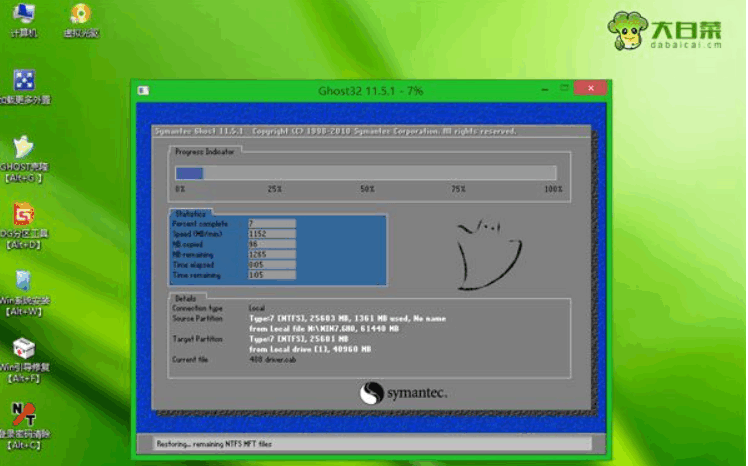This screenshot has width=748, height=466.
Task: Click the Ghost32 window title-bar icon
Action: click(x=143, y=90)
